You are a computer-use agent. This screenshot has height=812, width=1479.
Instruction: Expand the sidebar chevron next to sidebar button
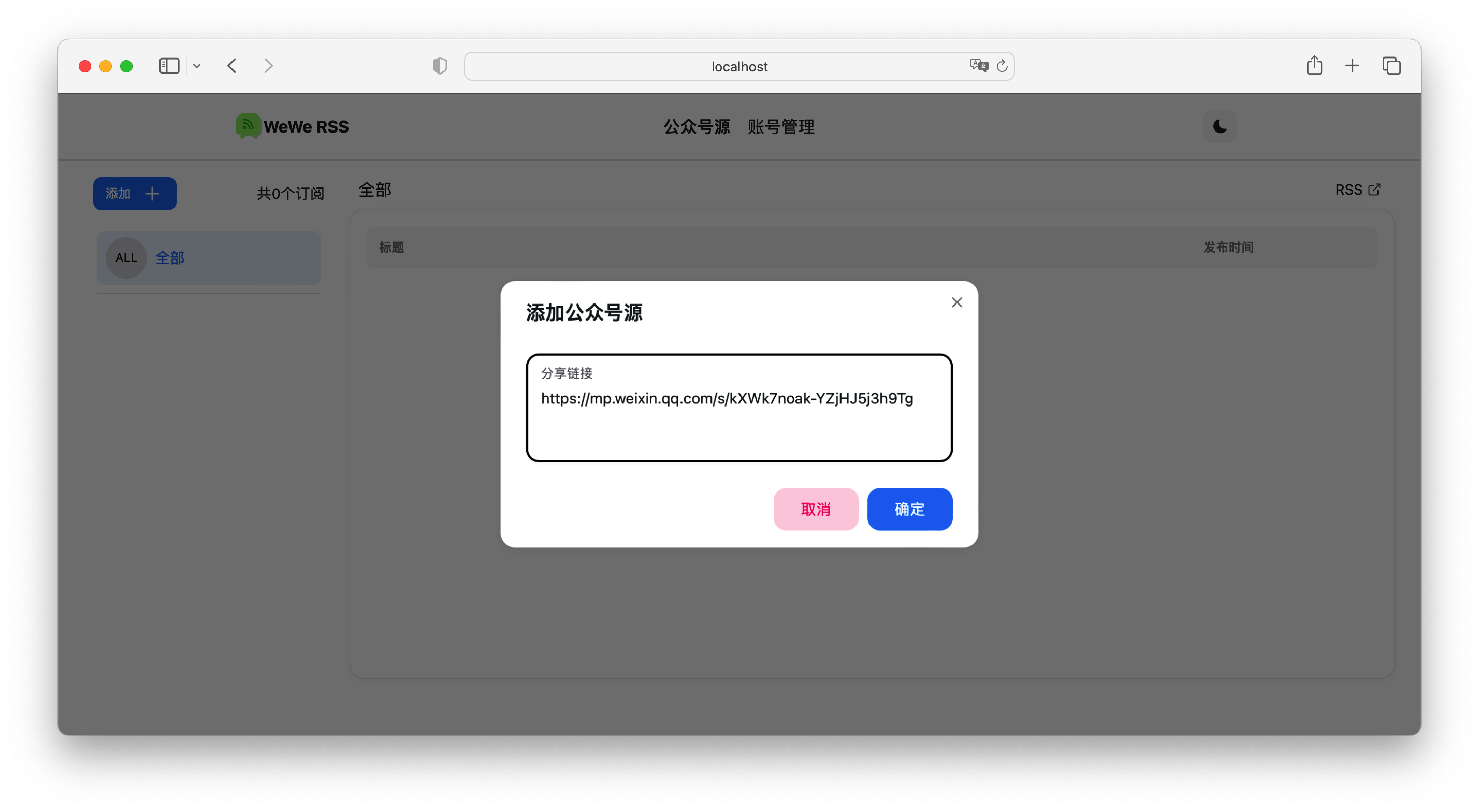pos(197,66)
